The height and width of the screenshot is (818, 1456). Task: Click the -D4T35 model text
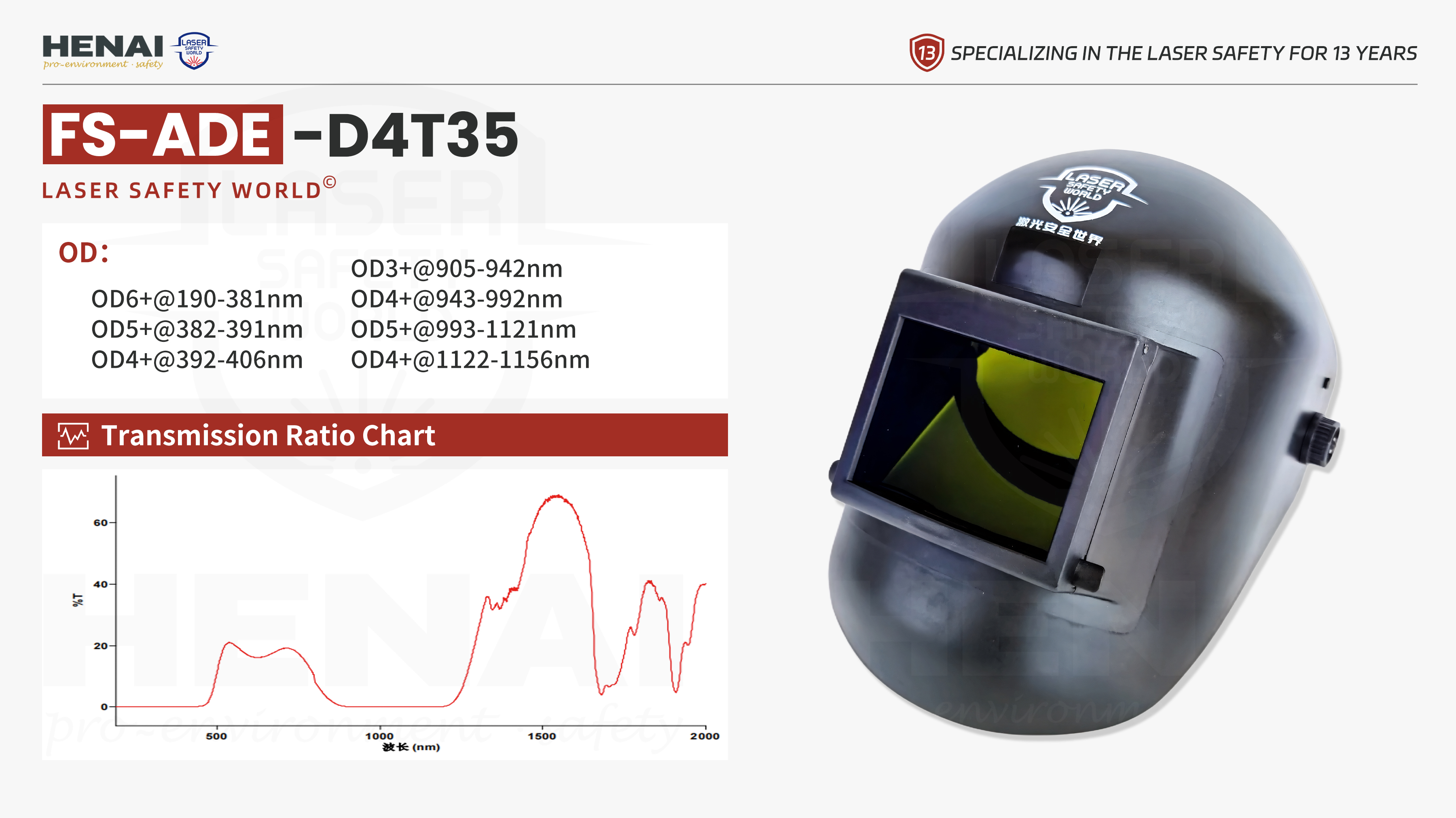point(405,135)
